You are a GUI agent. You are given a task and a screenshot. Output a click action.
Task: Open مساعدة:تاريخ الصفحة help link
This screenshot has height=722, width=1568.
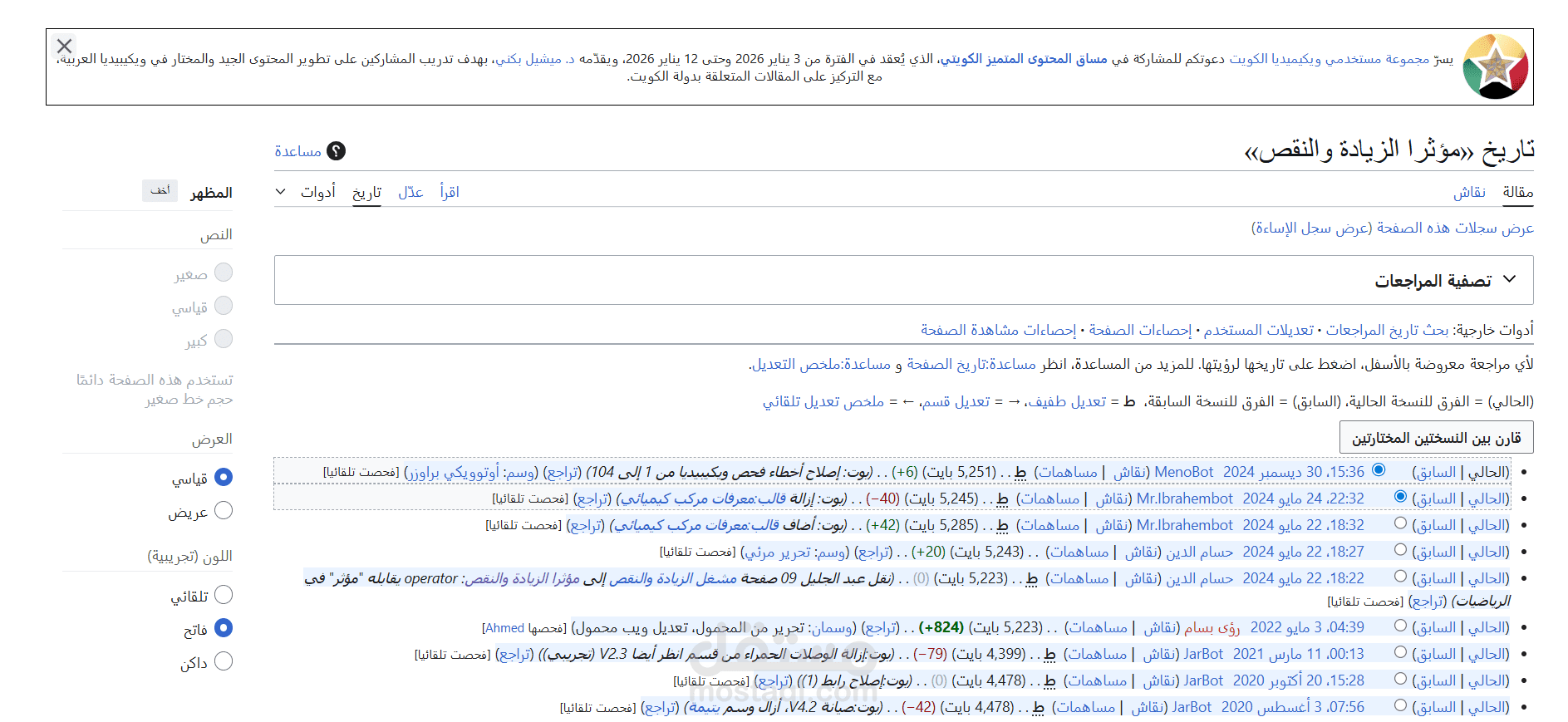(971, 364)
